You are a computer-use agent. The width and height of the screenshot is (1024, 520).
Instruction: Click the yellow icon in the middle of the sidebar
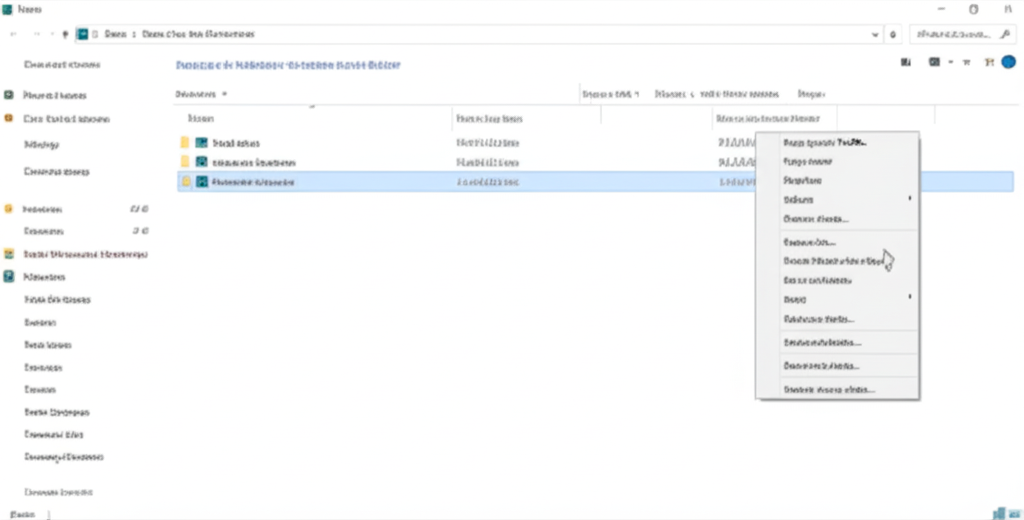click(8, 209)
